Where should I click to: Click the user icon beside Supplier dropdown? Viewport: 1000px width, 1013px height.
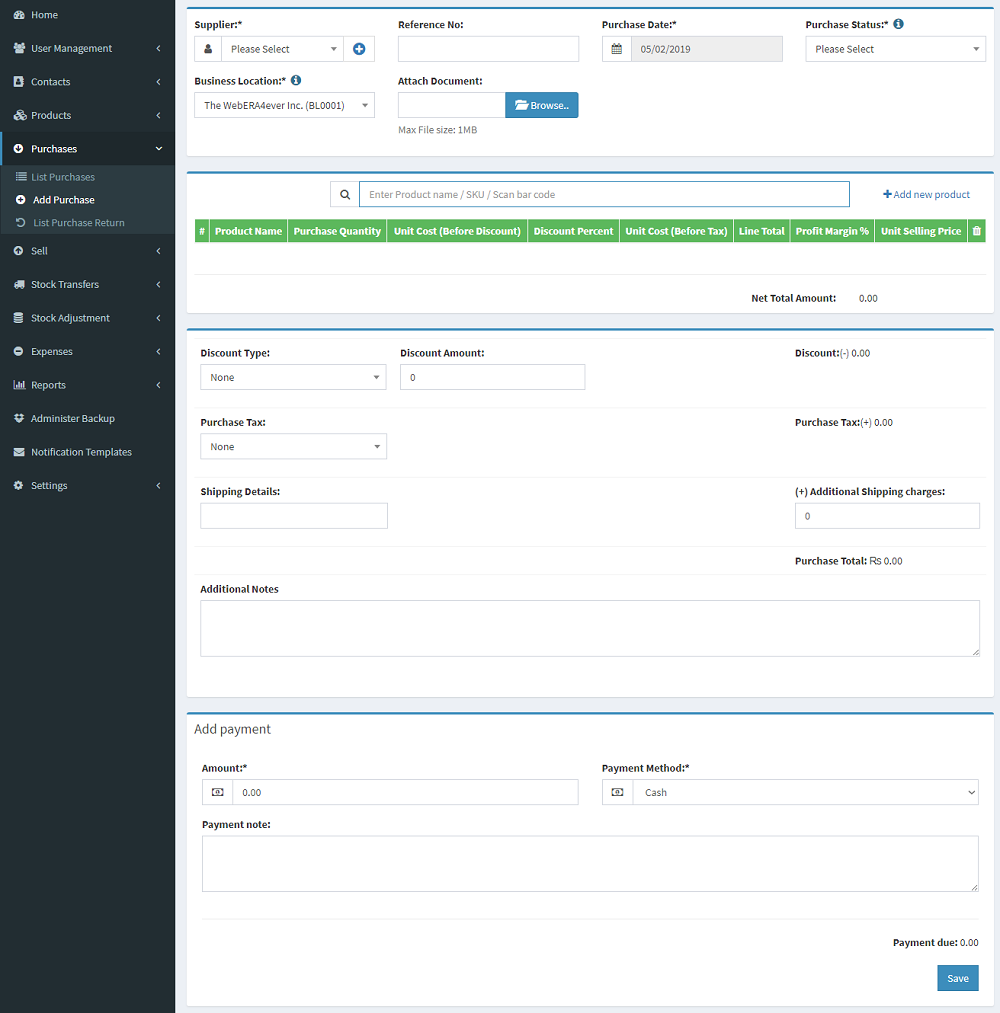(x=208, y=49)
